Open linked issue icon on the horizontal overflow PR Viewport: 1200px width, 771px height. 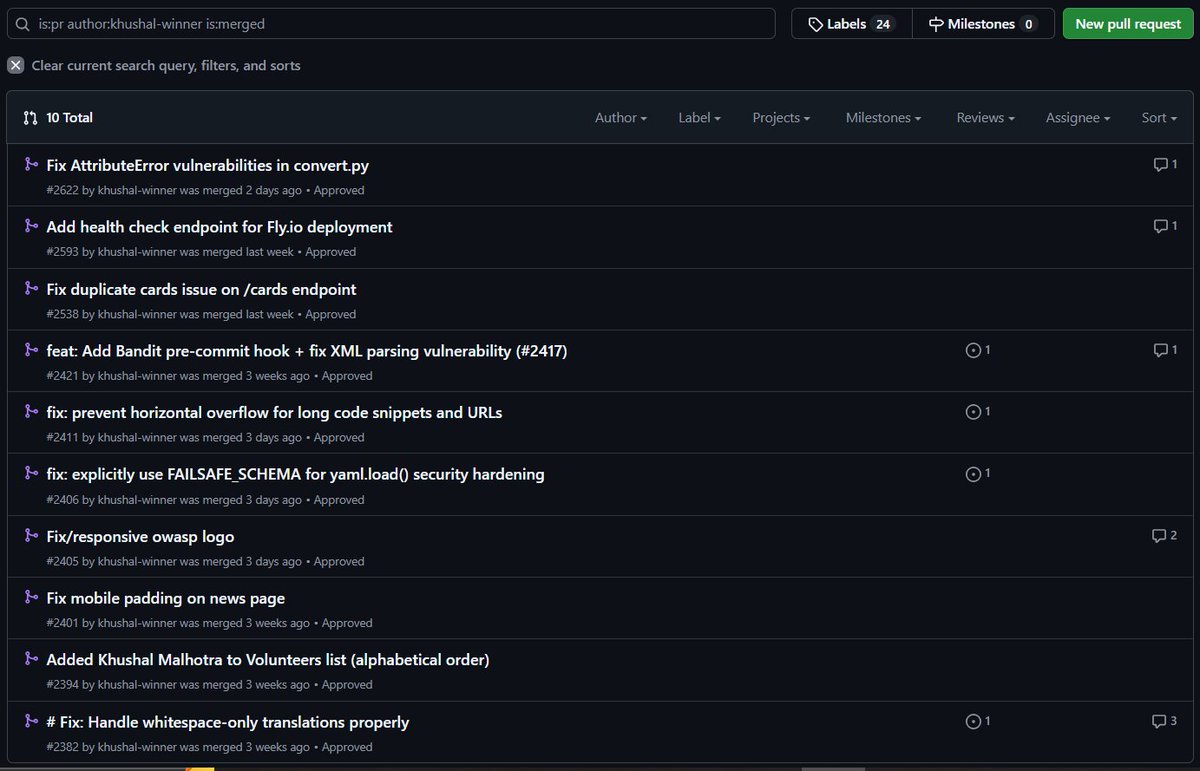click(978, 411)
